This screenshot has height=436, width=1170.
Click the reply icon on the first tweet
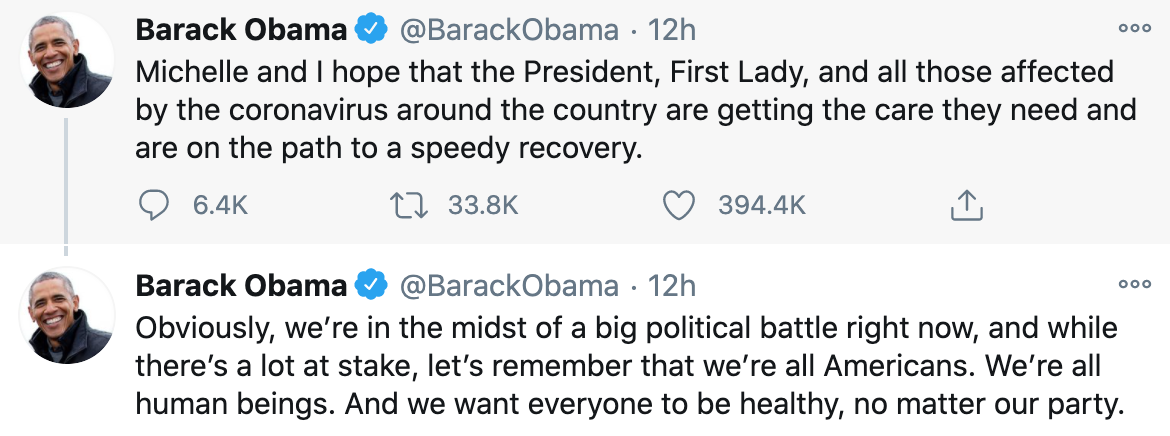point(153,205)
